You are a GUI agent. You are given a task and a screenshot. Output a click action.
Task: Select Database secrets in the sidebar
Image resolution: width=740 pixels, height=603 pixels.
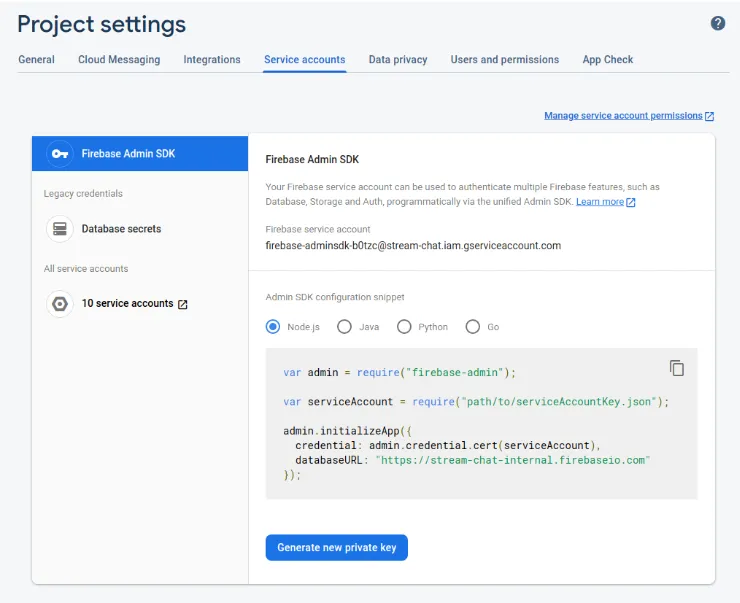pyautogui.click(x=121, y=229)
